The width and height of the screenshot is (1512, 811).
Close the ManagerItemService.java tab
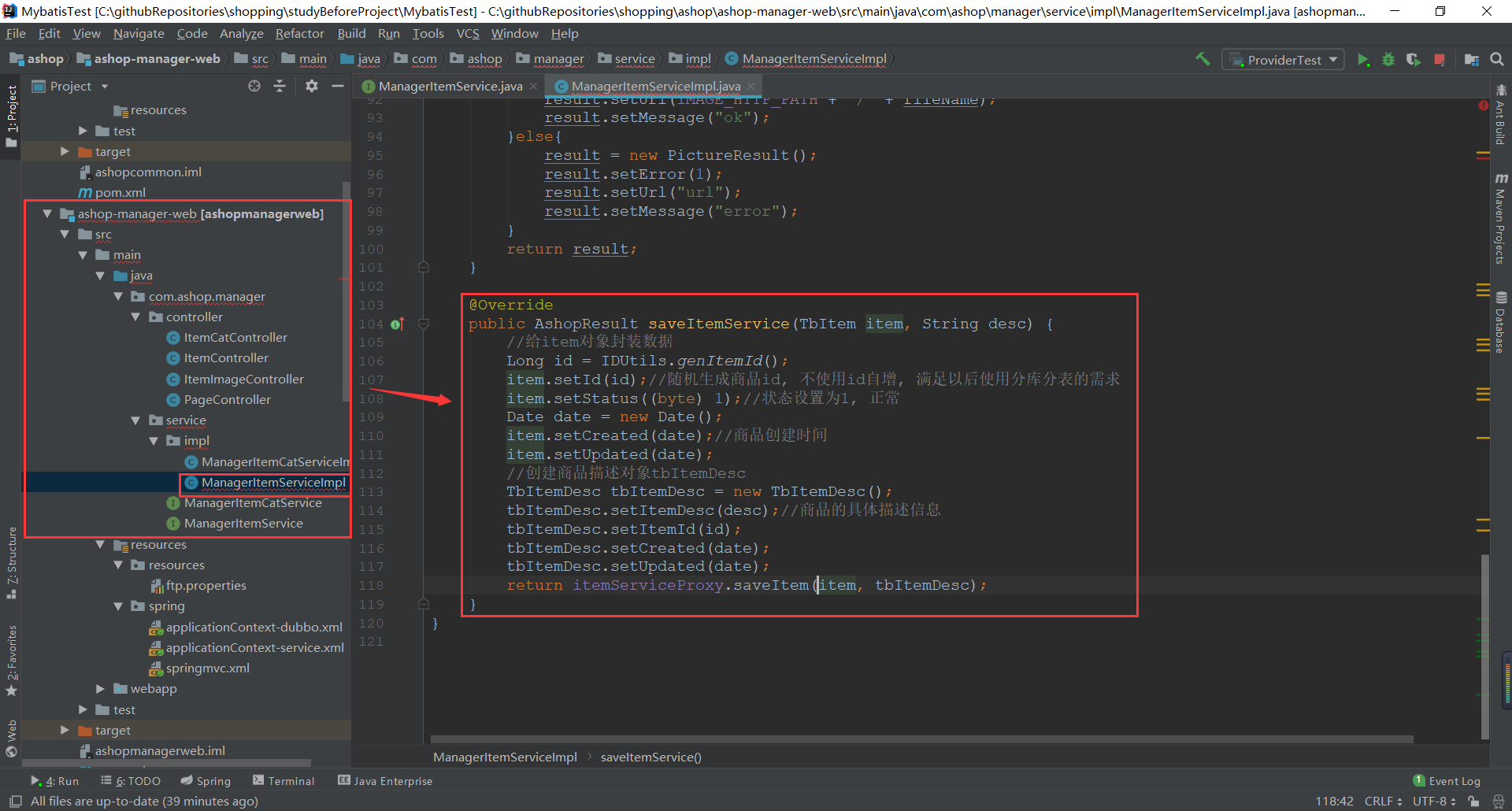tap(533, 86)
